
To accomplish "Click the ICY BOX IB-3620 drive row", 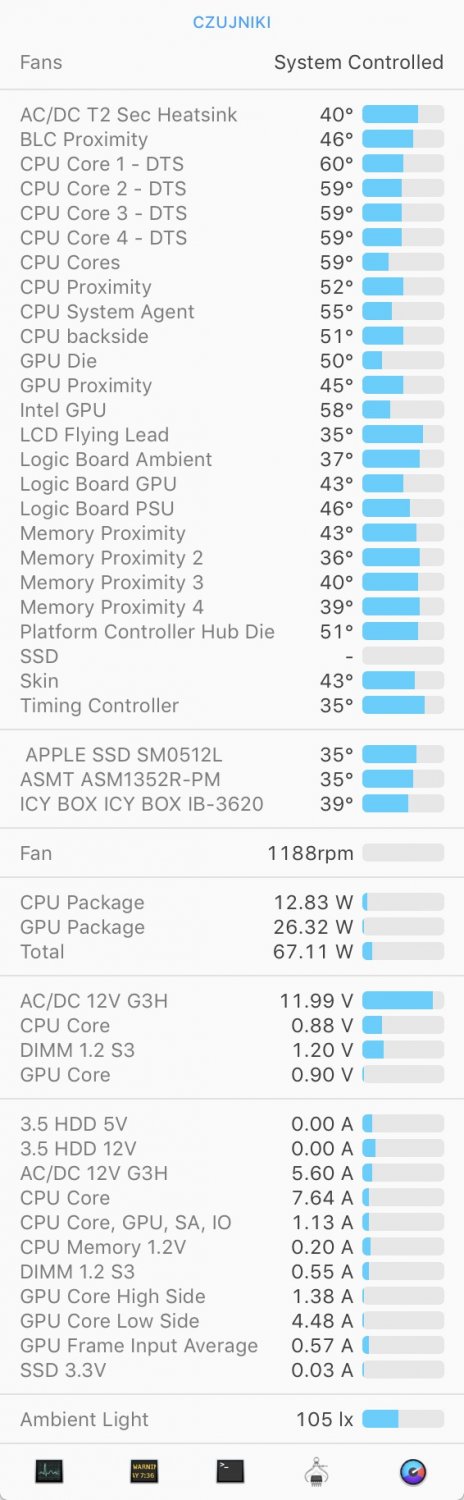I will (232, 803).
